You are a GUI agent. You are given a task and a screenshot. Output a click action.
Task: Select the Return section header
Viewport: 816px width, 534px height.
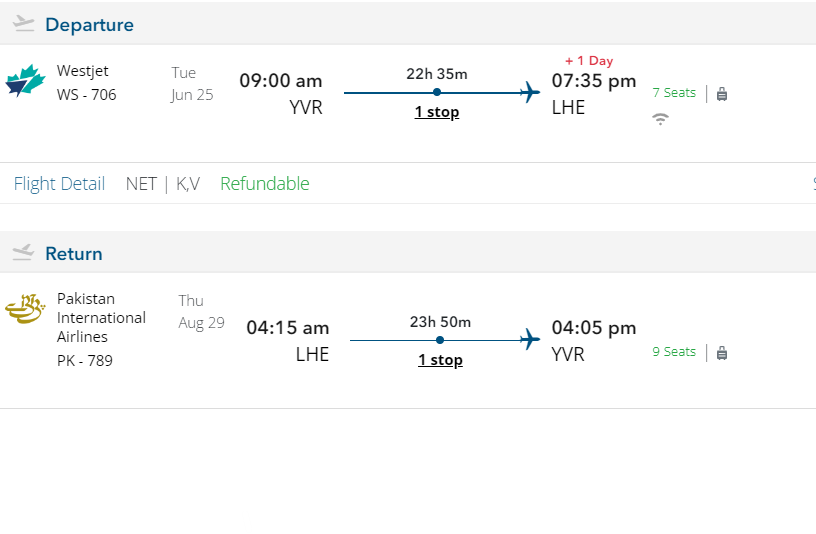click(74, 254)
